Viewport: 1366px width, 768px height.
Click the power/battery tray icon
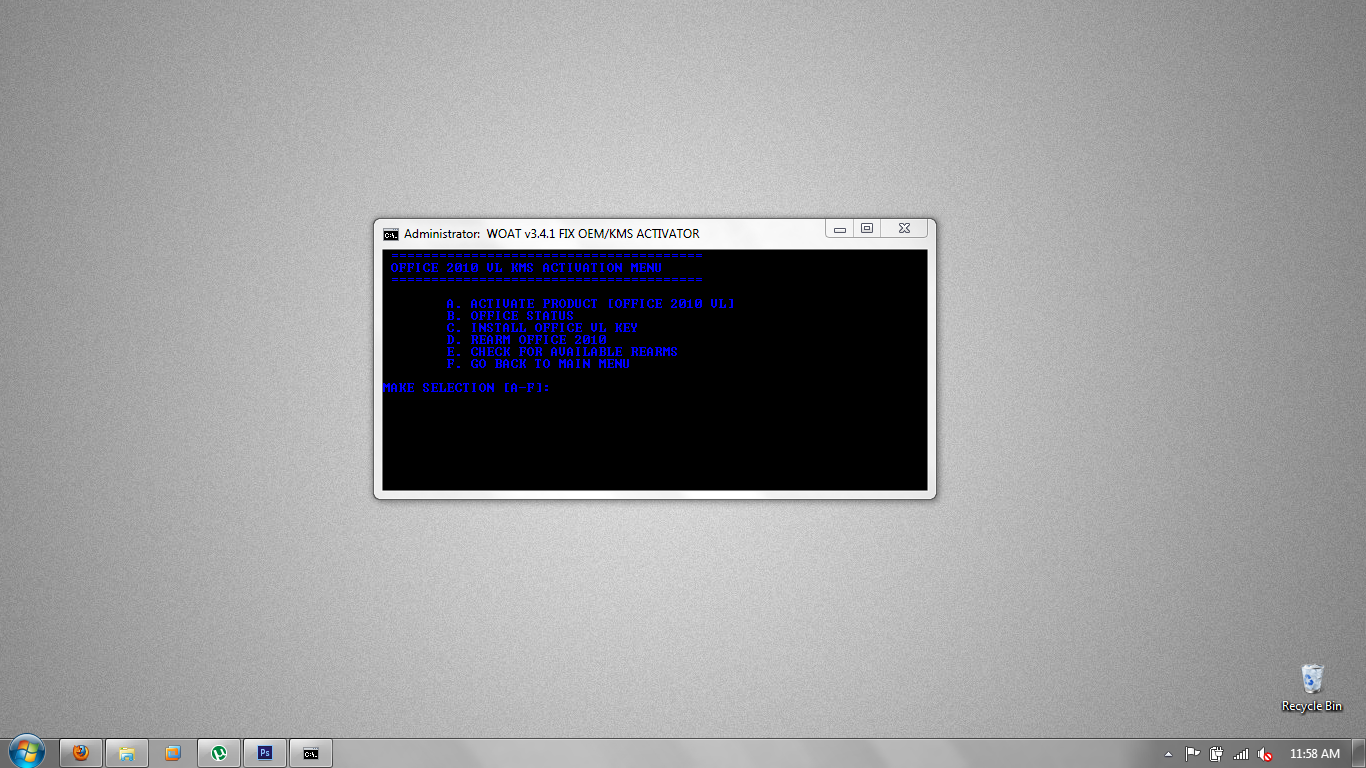pyautogui.click(x=1216, y=754)
